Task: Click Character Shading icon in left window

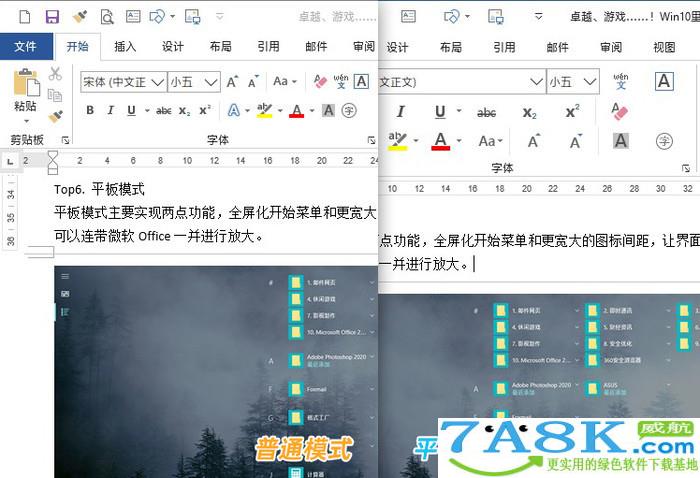Action: pyautogui.click(x=328, y=110)
